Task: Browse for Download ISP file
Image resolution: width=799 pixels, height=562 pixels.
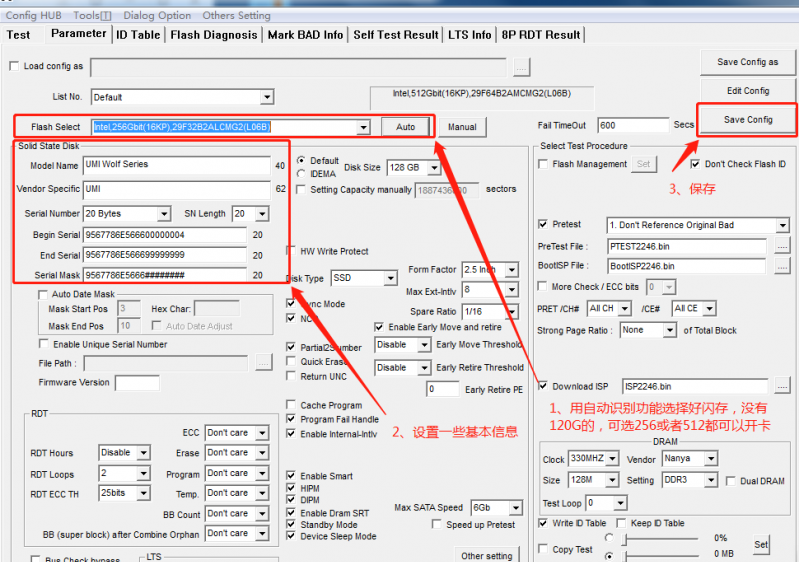Action: 782,387
